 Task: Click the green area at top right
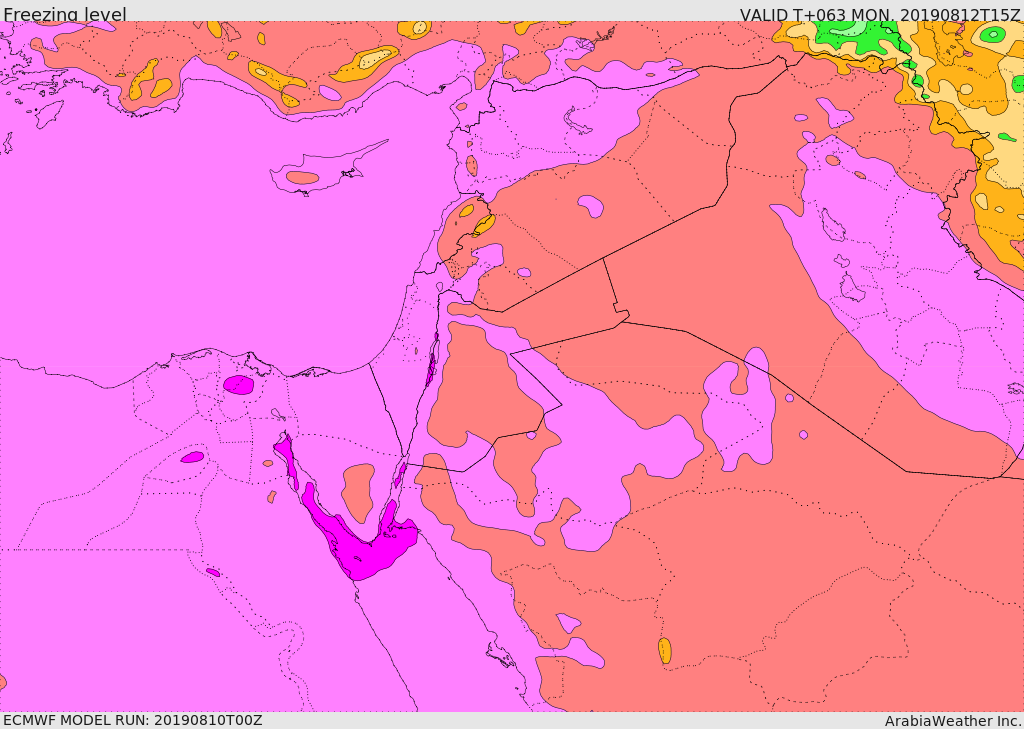tap(859, 36)
